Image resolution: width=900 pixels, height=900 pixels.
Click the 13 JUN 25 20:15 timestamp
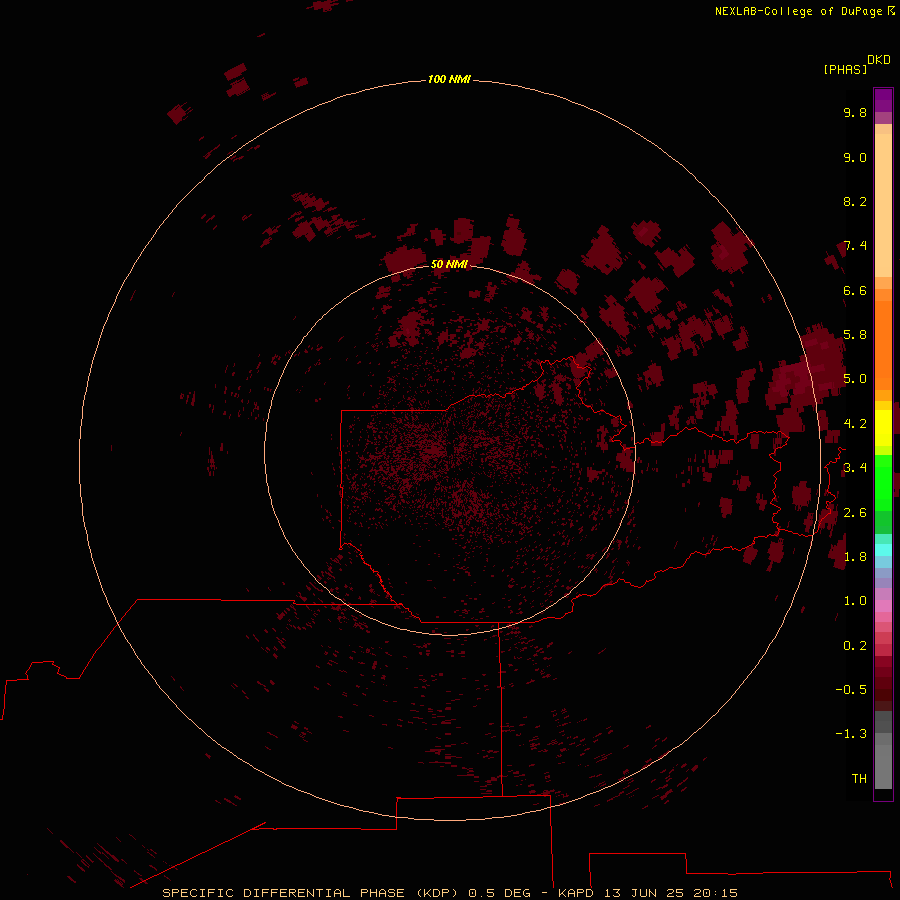[670, 893]
